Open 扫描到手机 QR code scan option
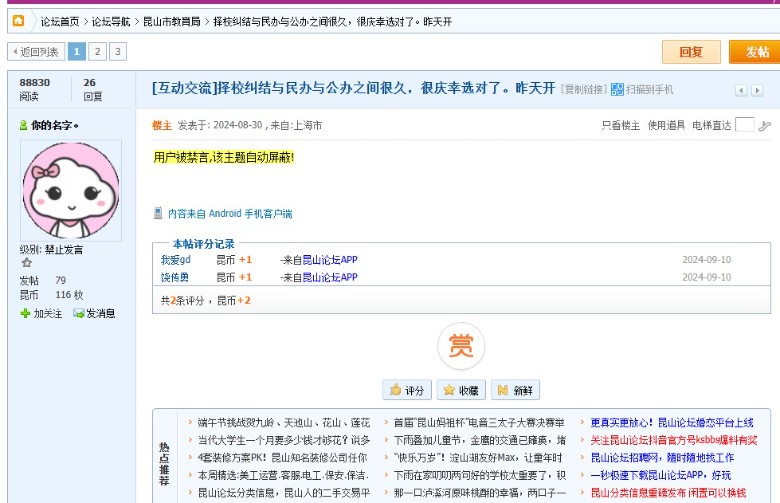The height and width of the screenshot is (503, 780). 642,89
